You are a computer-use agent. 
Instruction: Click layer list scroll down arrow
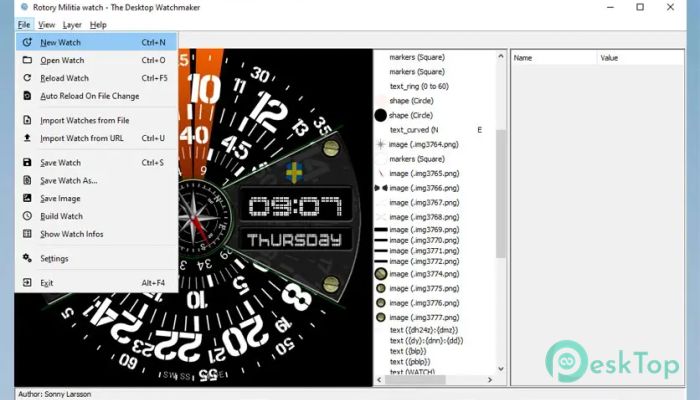point(500,369)
